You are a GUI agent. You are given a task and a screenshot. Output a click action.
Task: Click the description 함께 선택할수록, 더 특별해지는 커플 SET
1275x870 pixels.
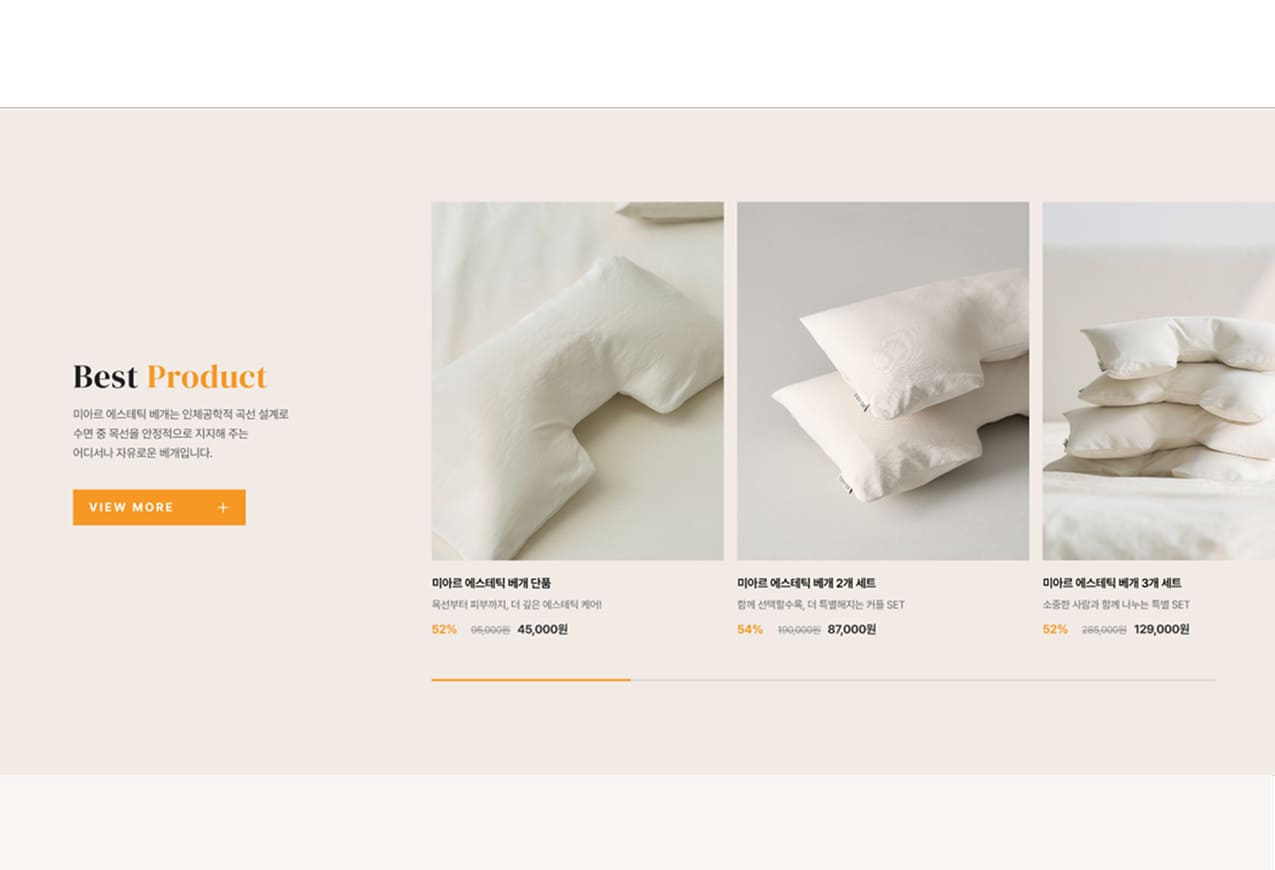(x=820, y=605)
